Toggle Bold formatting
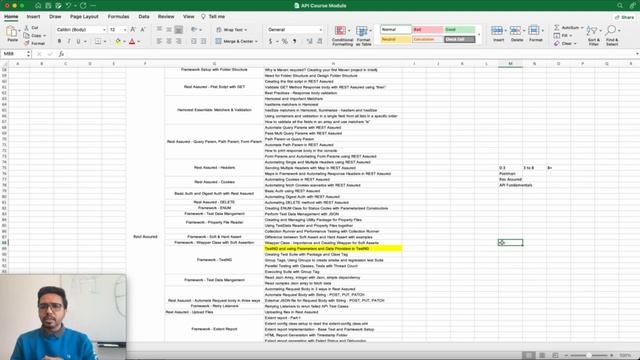The width and height of the screenshot is (640, 360). 60,41
